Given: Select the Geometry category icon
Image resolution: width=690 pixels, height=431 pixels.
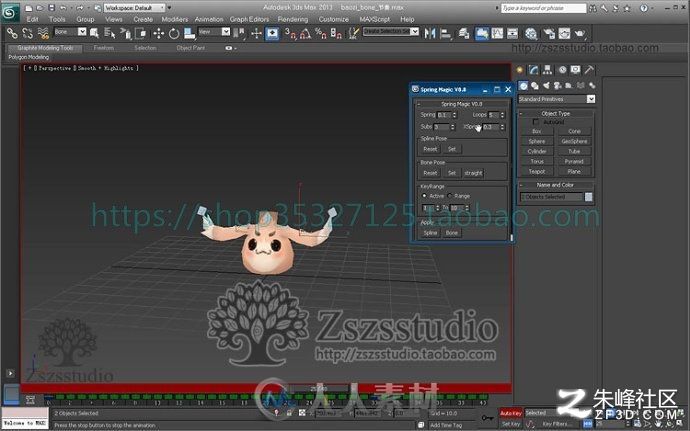Looking at the screenshot, I should tap(523, 85).
